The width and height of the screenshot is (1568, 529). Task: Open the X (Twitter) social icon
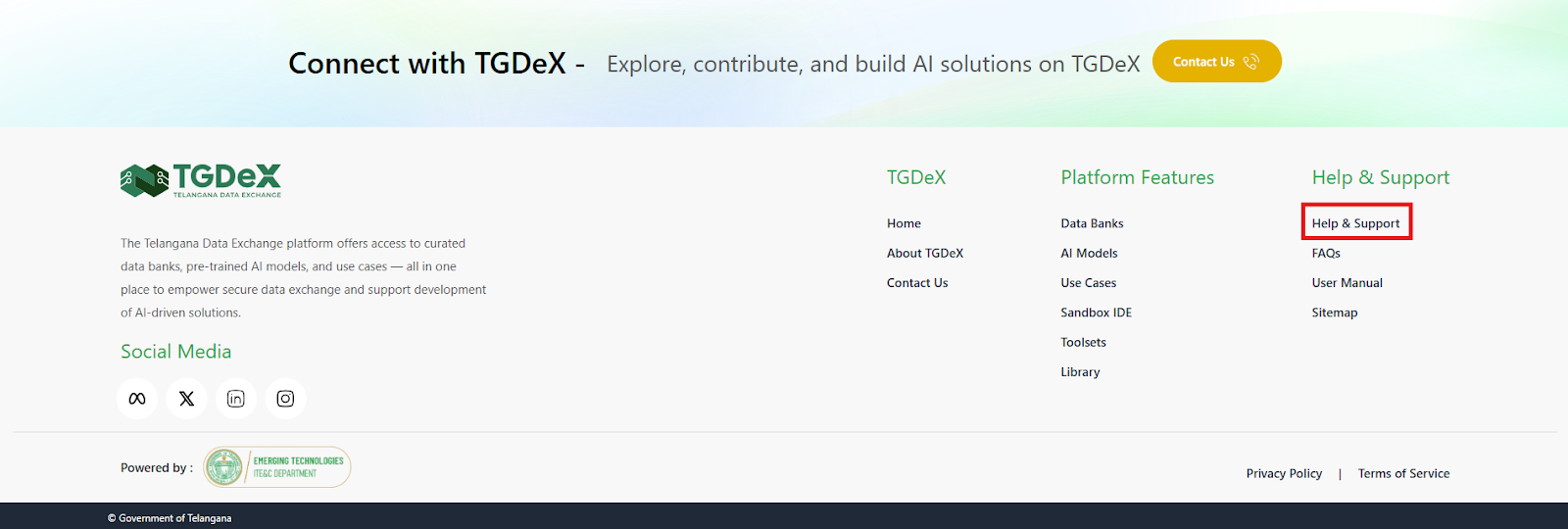[x=186, y=399]
